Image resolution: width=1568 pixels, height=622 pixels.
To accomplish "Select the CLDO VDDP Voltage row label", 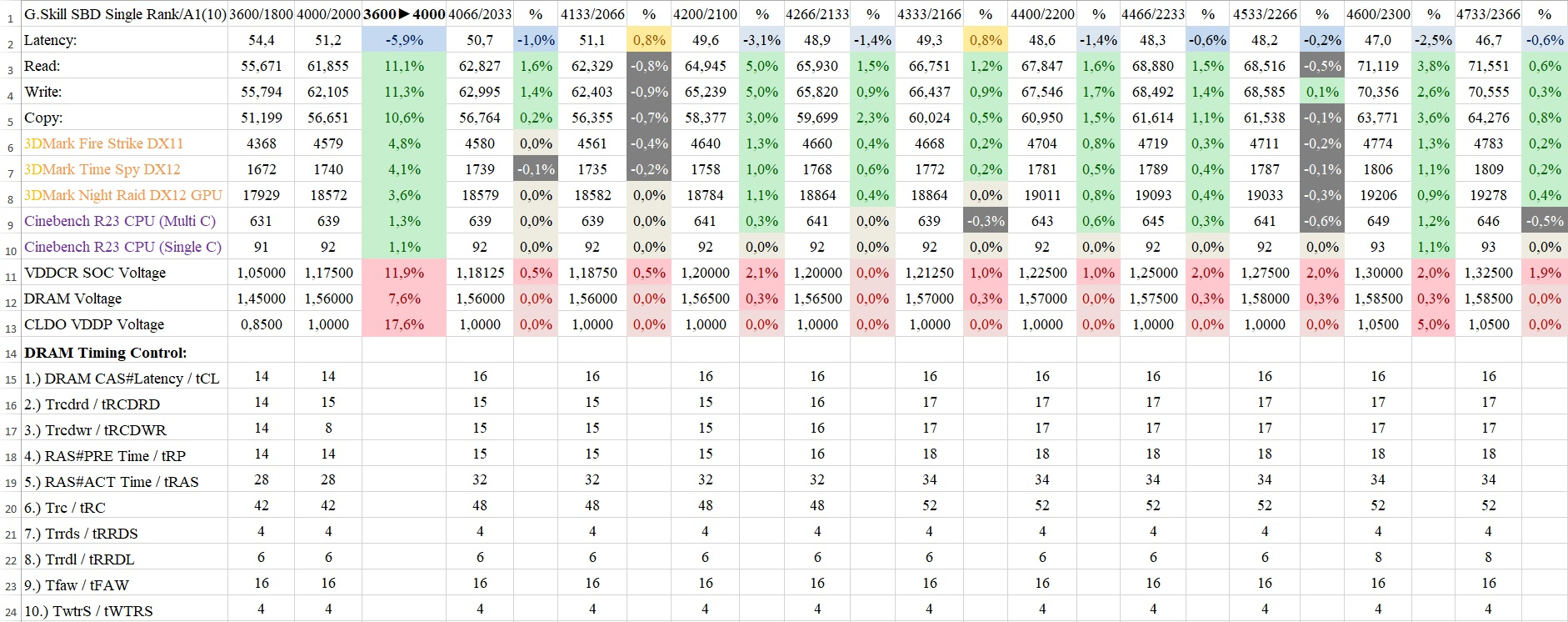I will pos(94,324).
